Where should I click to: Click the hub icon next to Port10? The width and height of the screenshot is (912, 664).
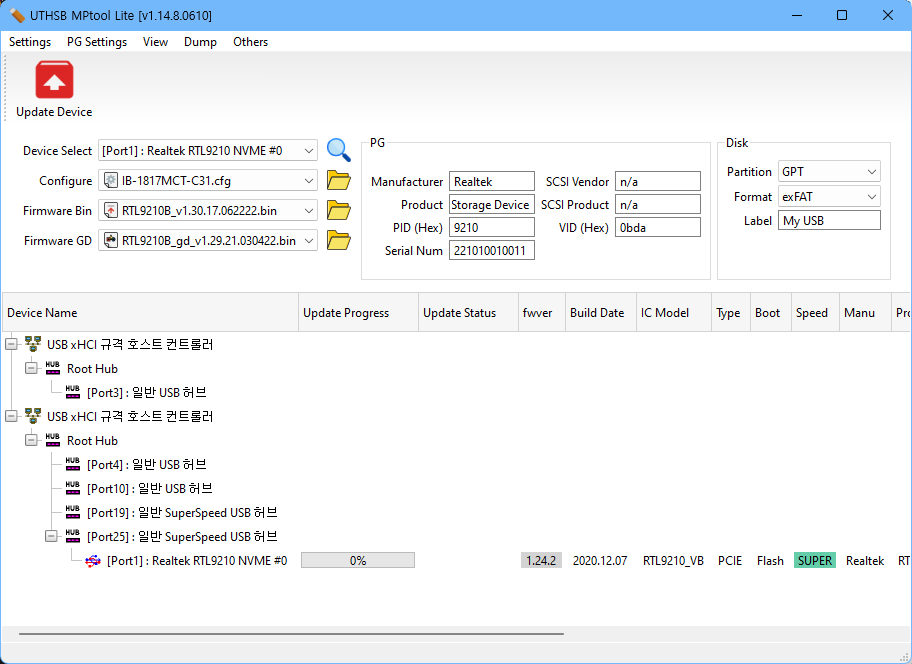73,488
